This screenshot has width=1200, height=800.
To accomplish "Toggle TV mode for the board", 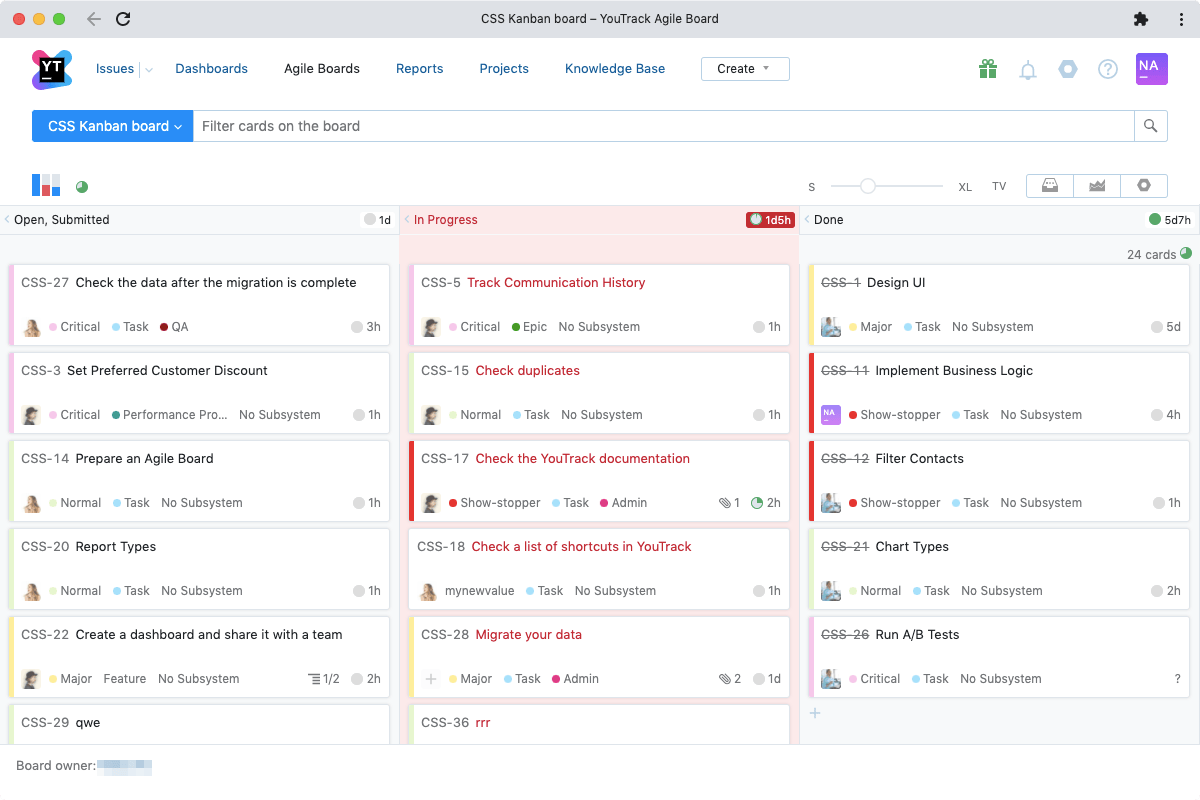I will [999, 187].
